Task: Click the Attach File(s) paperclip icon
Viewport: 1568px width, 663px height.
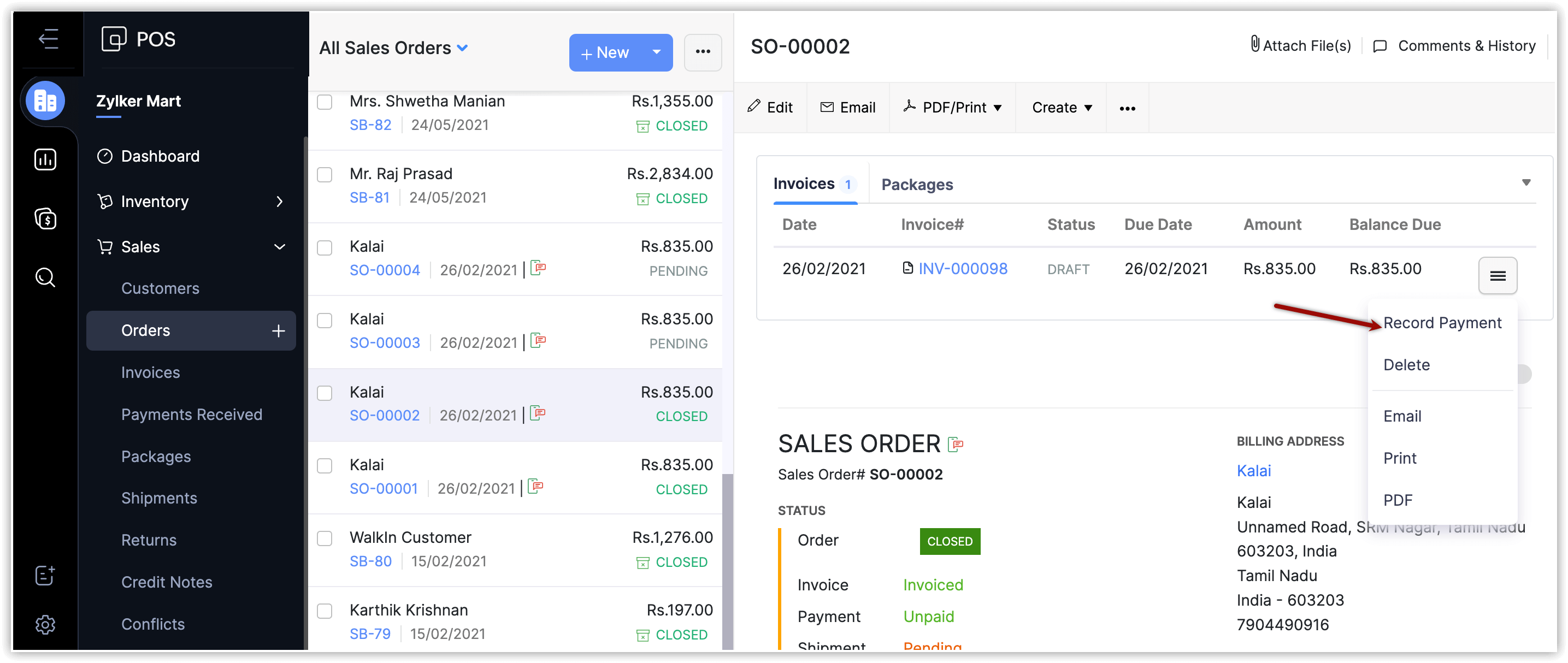Action: pyautogui.click(x=1254, y=44)
